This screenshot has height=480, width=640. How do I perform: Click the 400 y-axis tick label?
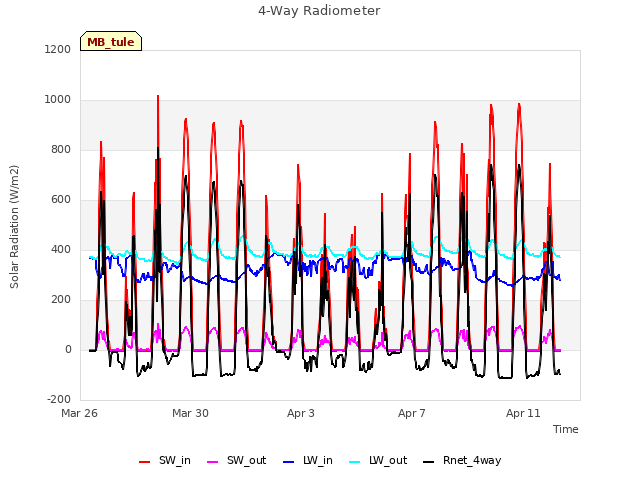(61, 250)
